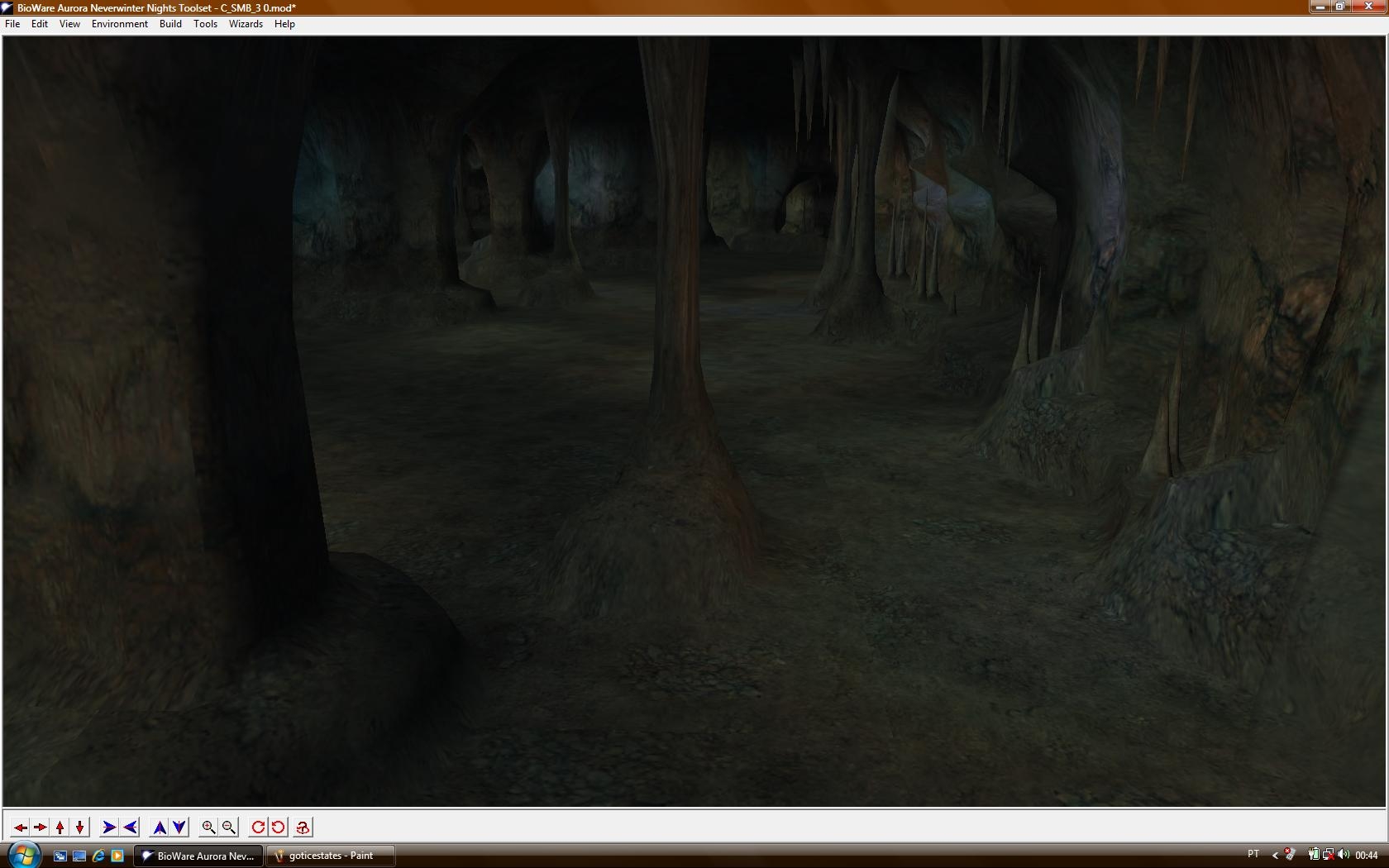The height and width of the screenshot is (868, 1389).
Task: Open the Wizards menu
Action: click(x=246, y=24)
